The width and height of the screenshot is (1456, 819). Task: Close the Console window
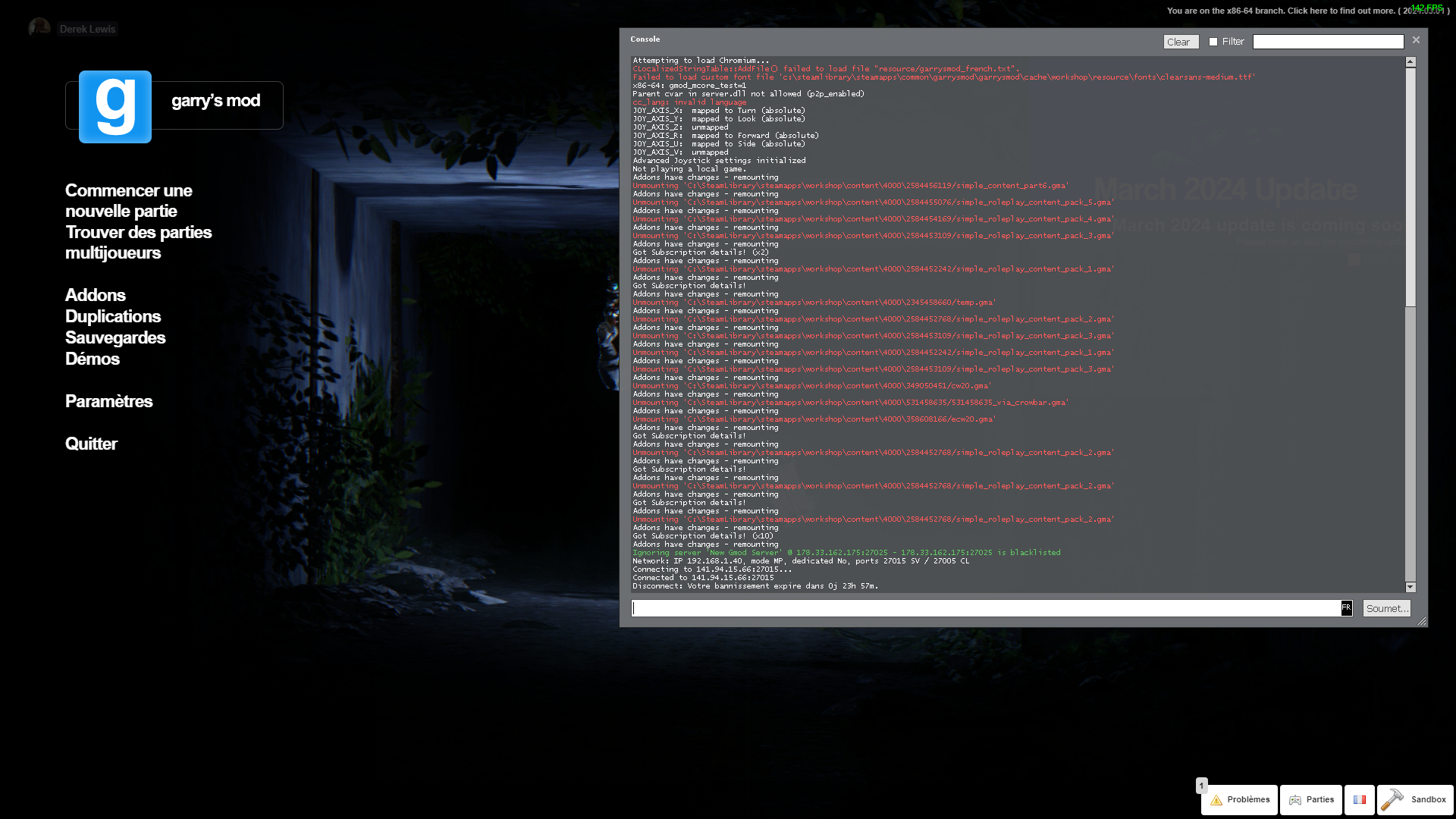click(x=1416, y=40)
